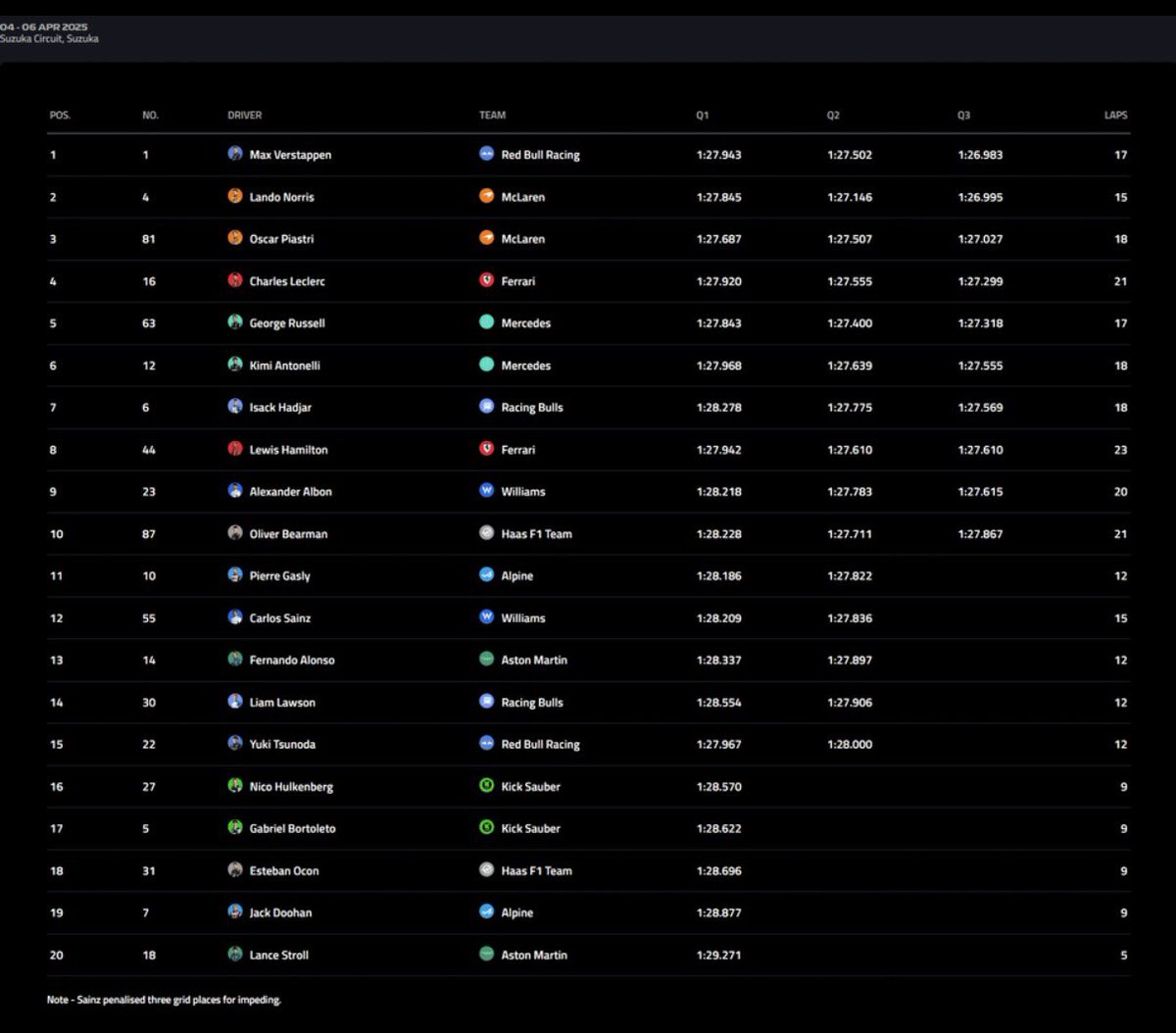Image resolution: width=1176 pixels, height=1033 pixels.
Task: Click the Racing Bulls name in Lawson's row
Action: (x=532, y=703)
